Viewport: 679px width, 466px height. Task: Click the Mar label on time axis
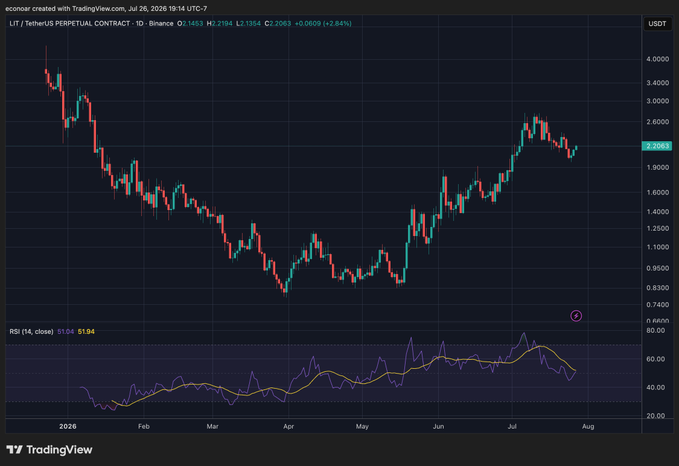212,427
